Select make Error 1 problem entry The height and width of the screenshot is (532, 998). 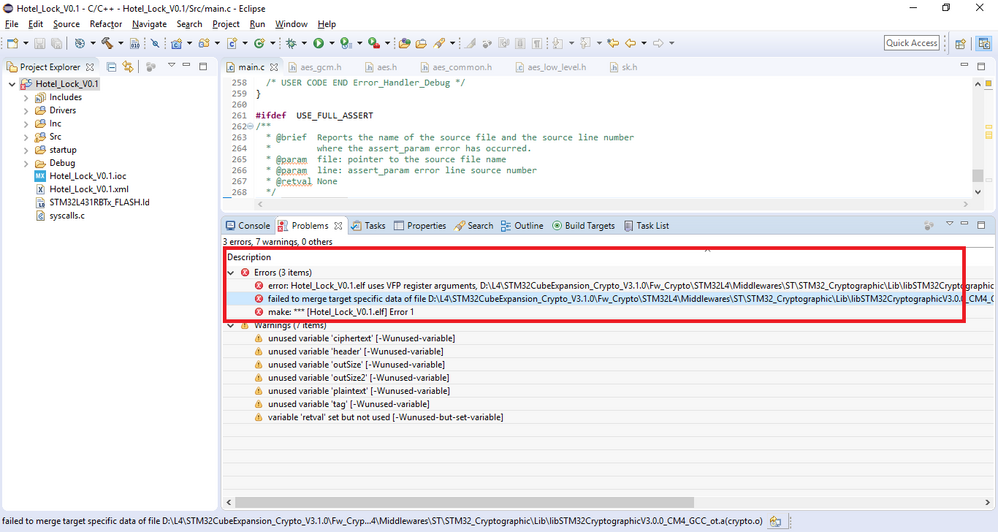tap(341, 312)
